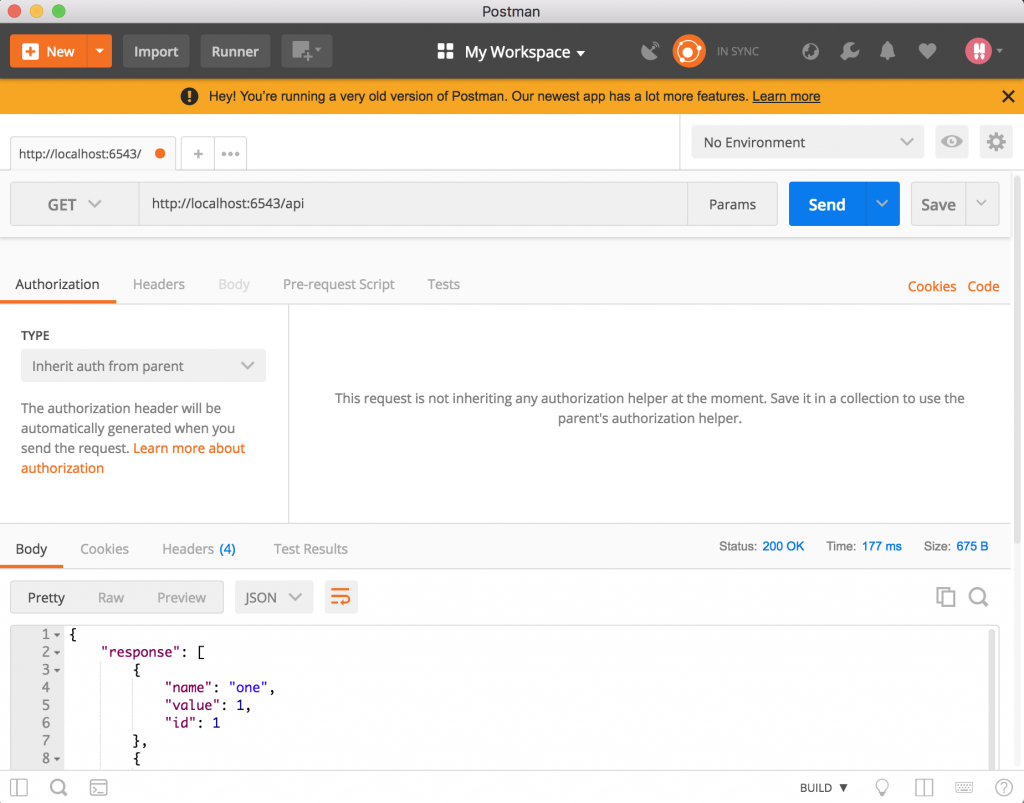The height and width of the screenshot is (803, 1024).
Task: Toggle environment quick look eye icon
Action: (x=951, y=142)
